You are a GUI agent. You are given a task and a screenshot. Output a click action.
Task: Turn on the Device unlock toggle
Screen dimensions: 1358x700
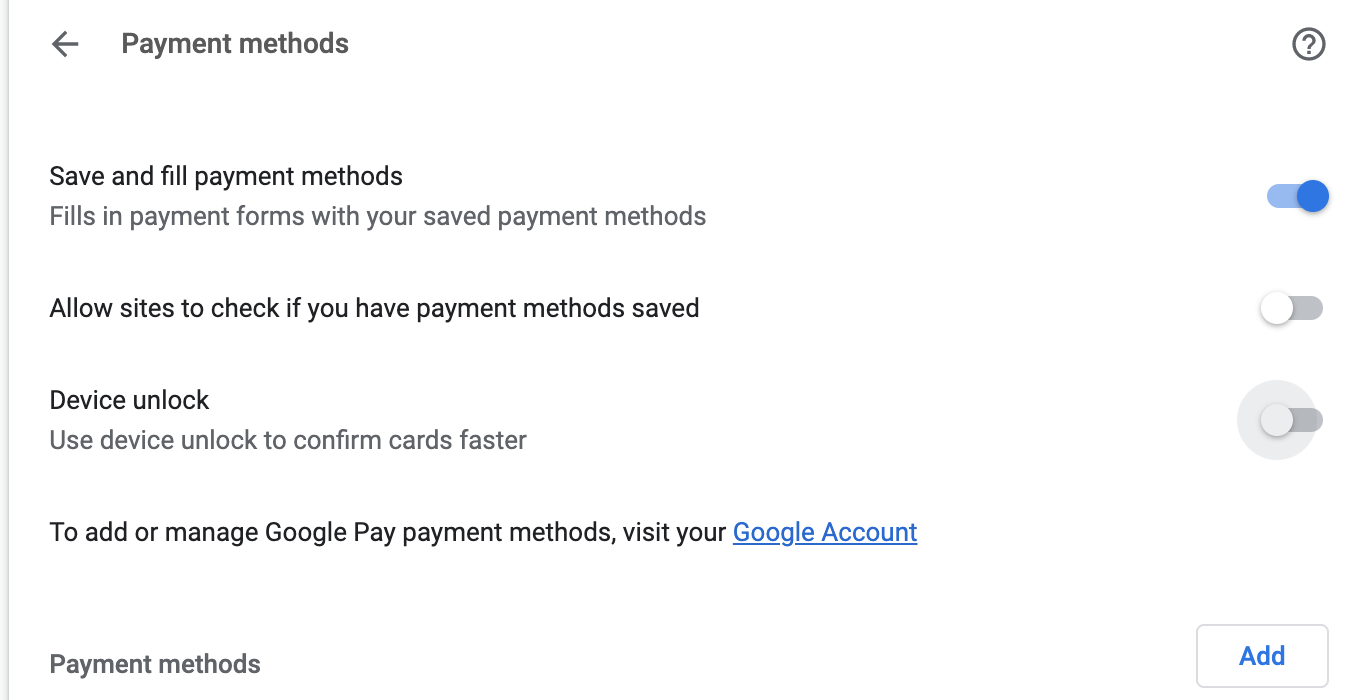coord(1291,421)
